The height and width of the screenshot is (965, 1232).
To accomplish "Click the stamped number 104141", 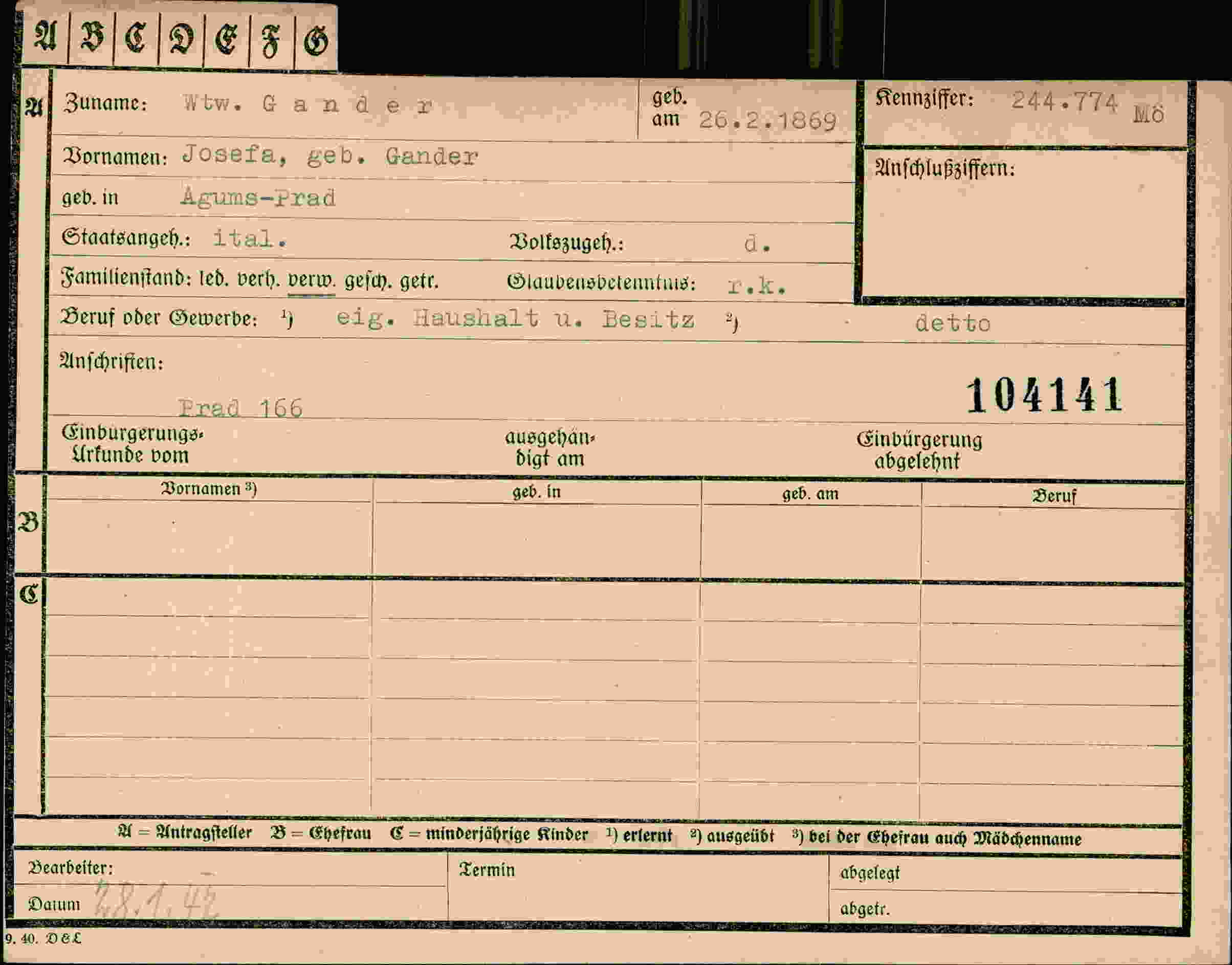I will click(x=1044, y=395).
